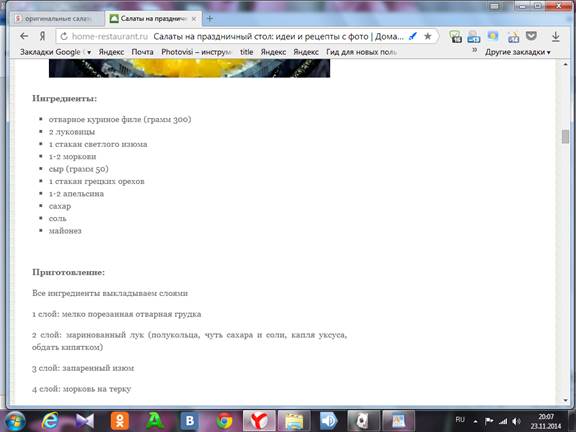The height and width of the screenshot is (432, 576).
Task: Click the 'майонез' list item
Action: (x=65, y=231)
